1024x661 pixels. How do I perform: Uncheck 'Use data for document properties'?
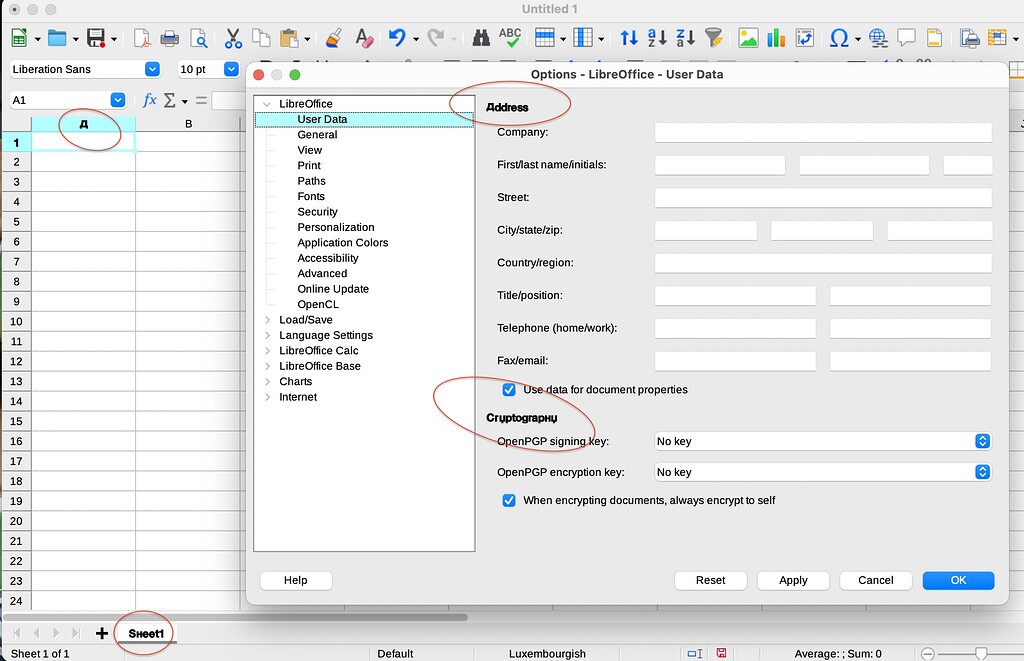509,390
